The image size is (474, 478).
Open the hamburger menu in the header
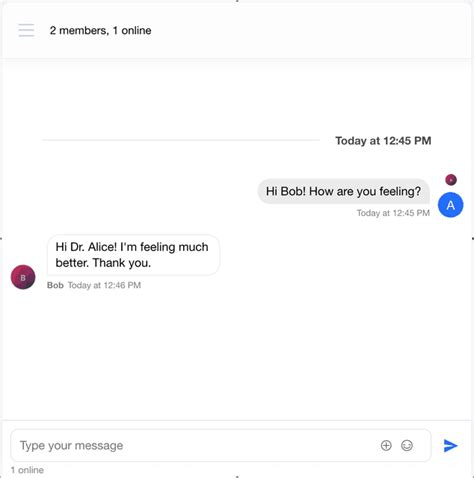[26, 30]
